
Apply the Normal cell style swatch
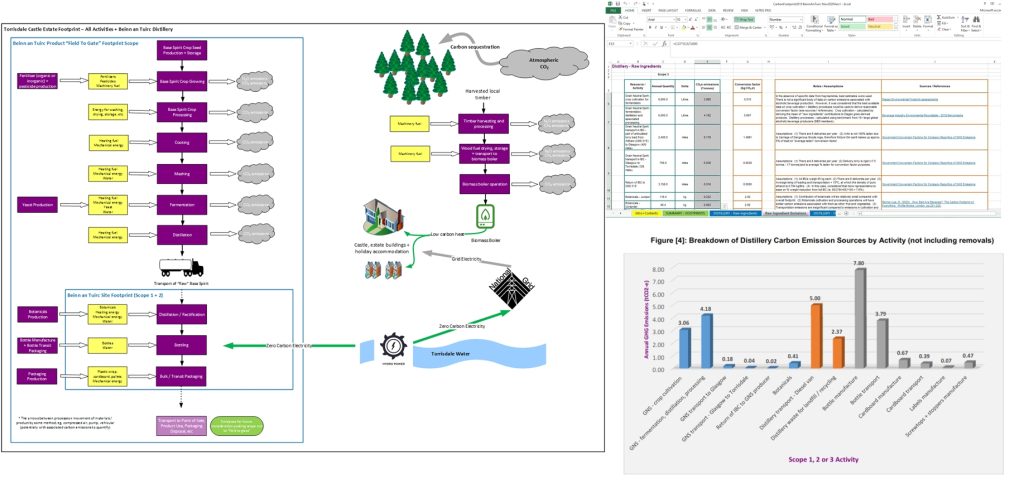852,19
